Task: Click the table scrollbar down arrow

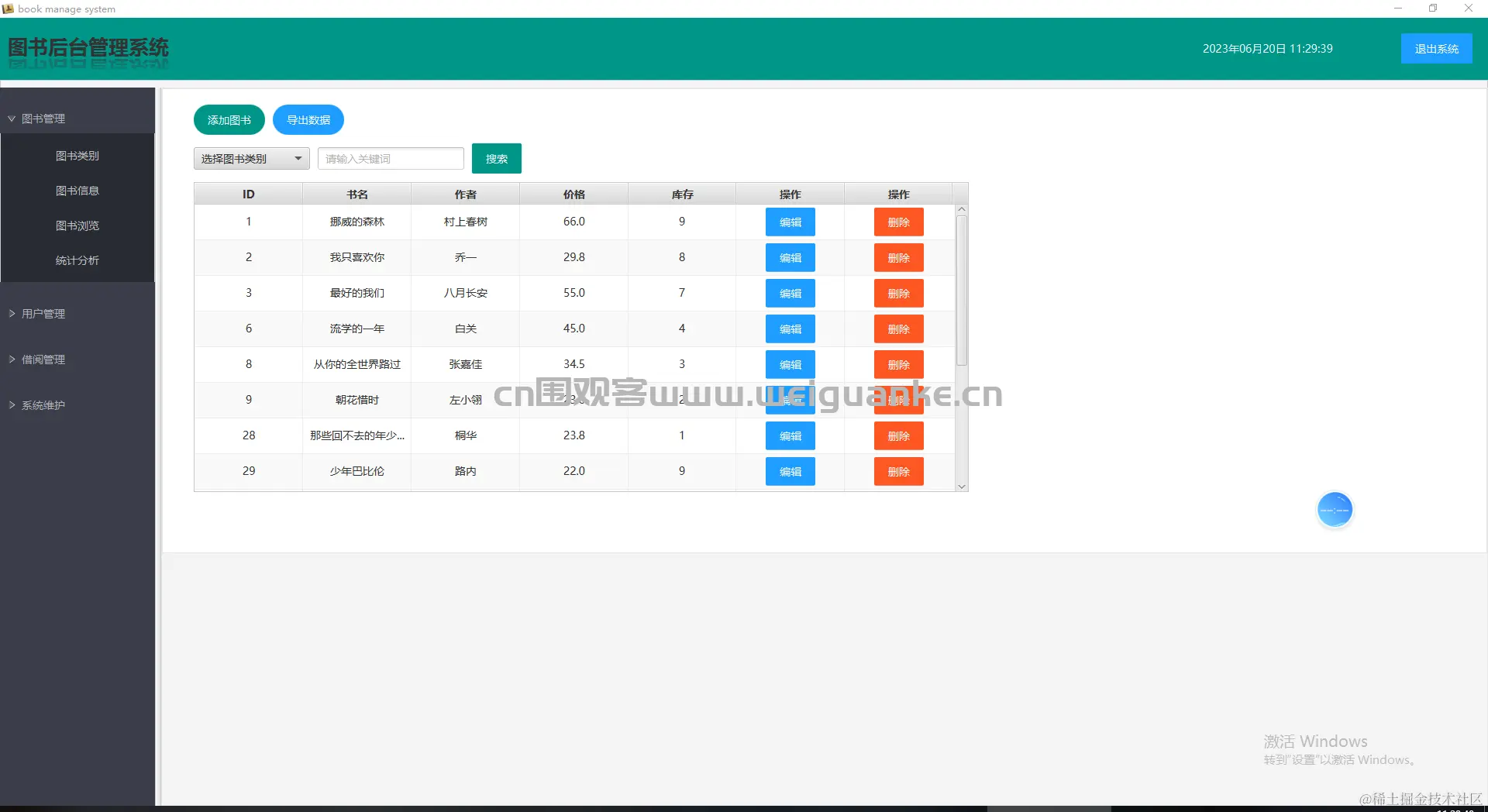Action: coord(962,487)
